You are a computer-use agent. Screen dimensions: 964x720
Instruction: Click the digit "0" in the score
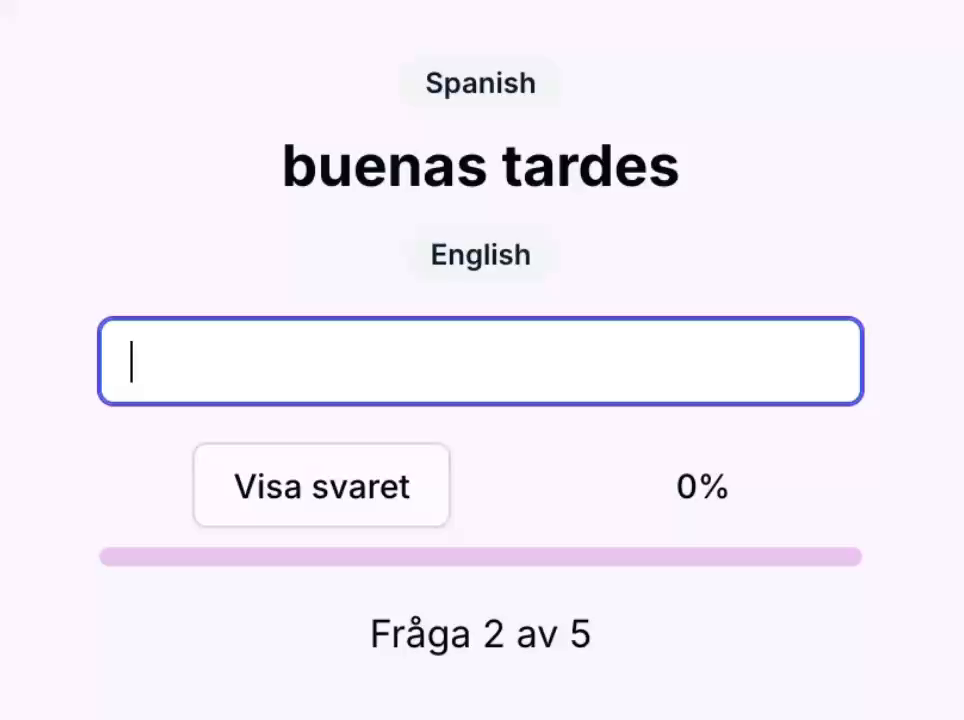[687, 487]
